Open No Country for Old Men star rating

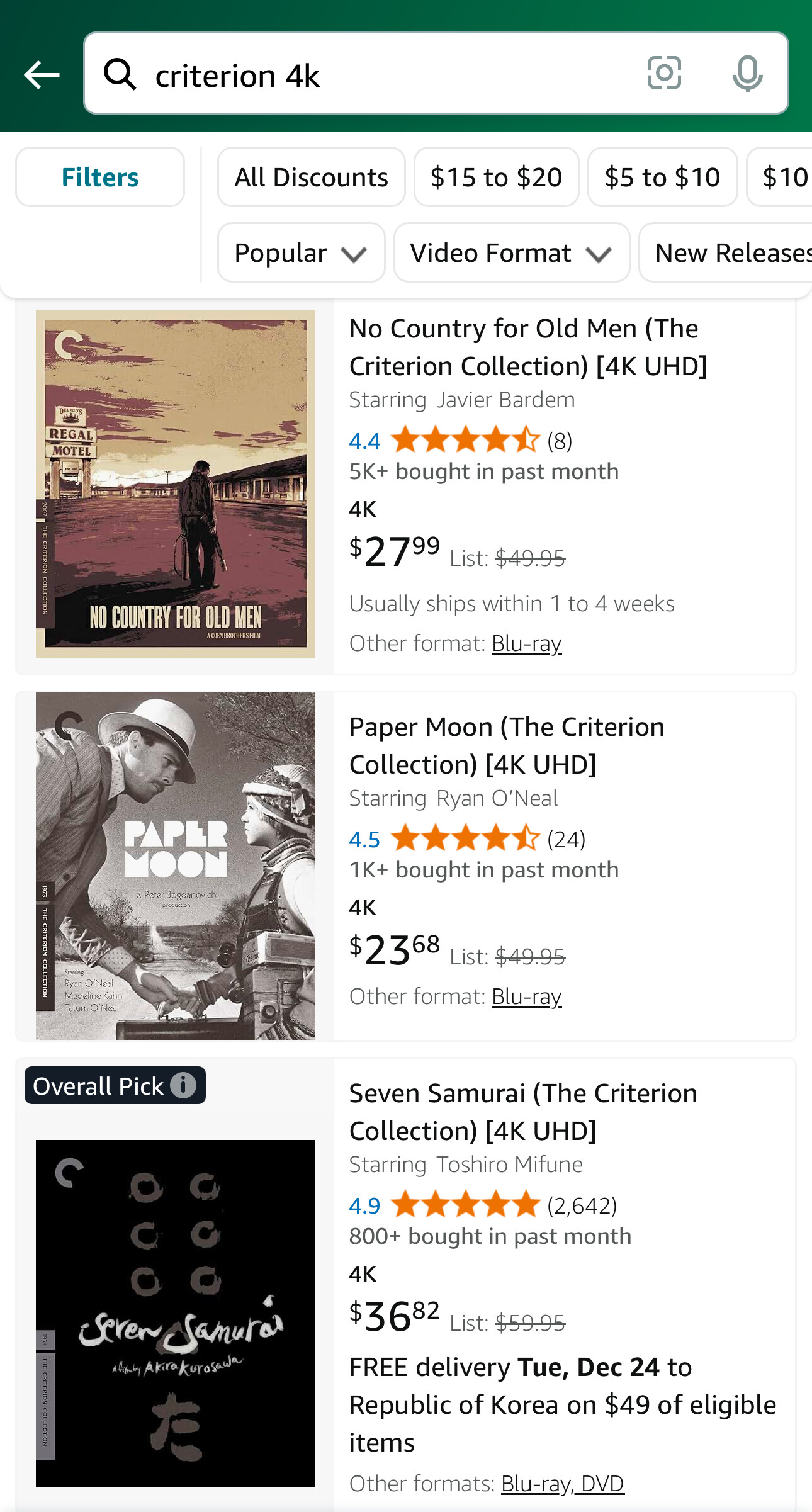click(465, 440)
